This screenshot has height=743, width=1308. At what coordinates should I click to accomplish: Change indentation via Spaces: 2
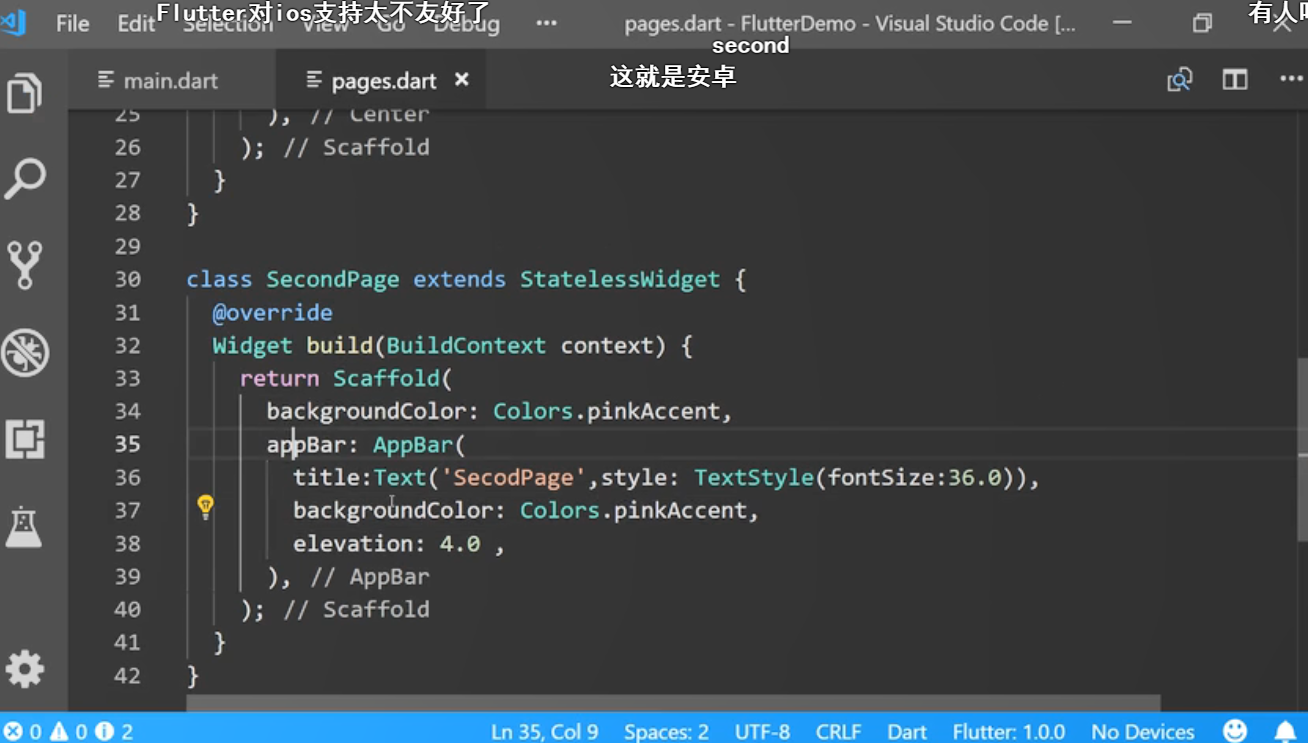tap(666, 732)
